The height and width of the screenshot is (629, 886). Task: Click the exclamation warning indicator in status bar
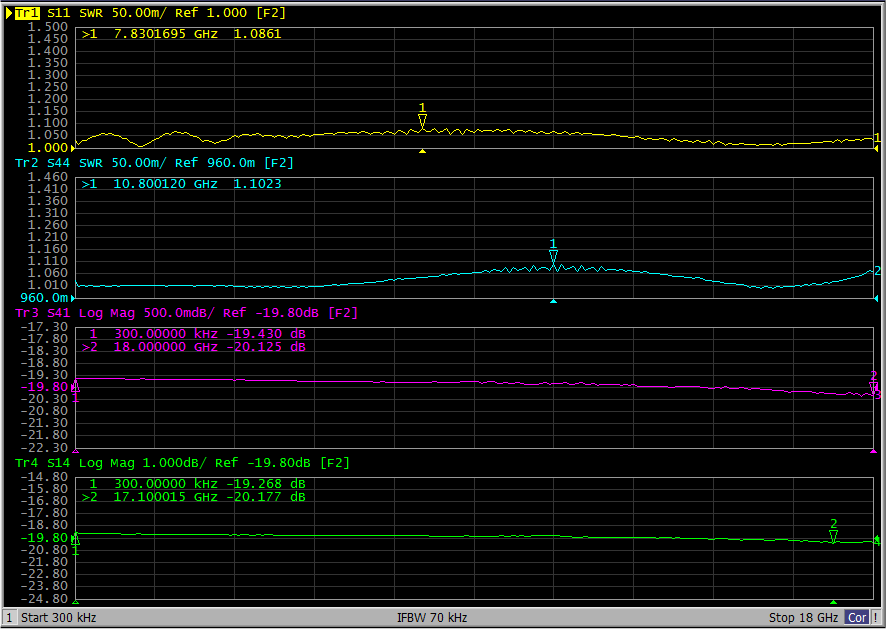(x=877, y=618)
